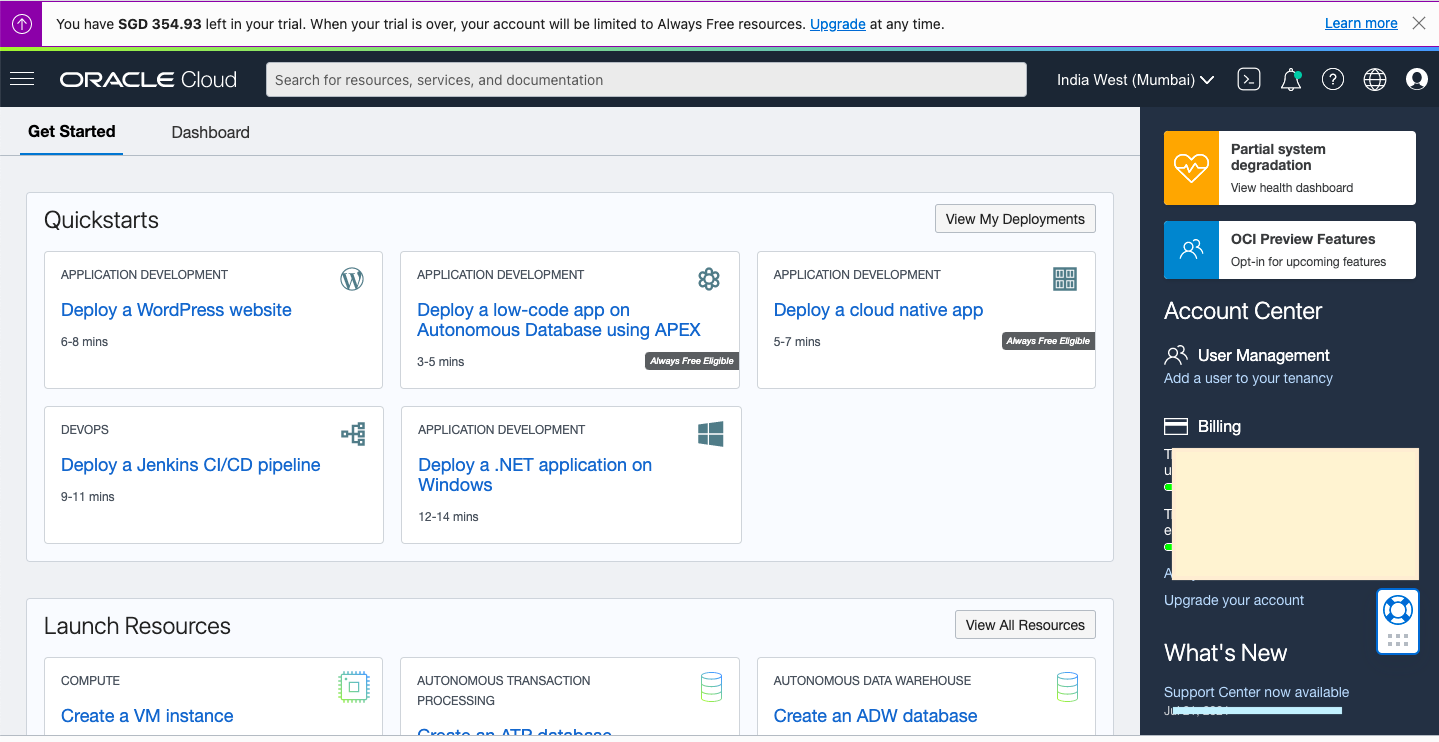Click the help question mark icon
The height and width of the screenshot is (742, 1439).
tap(1332, 79)
